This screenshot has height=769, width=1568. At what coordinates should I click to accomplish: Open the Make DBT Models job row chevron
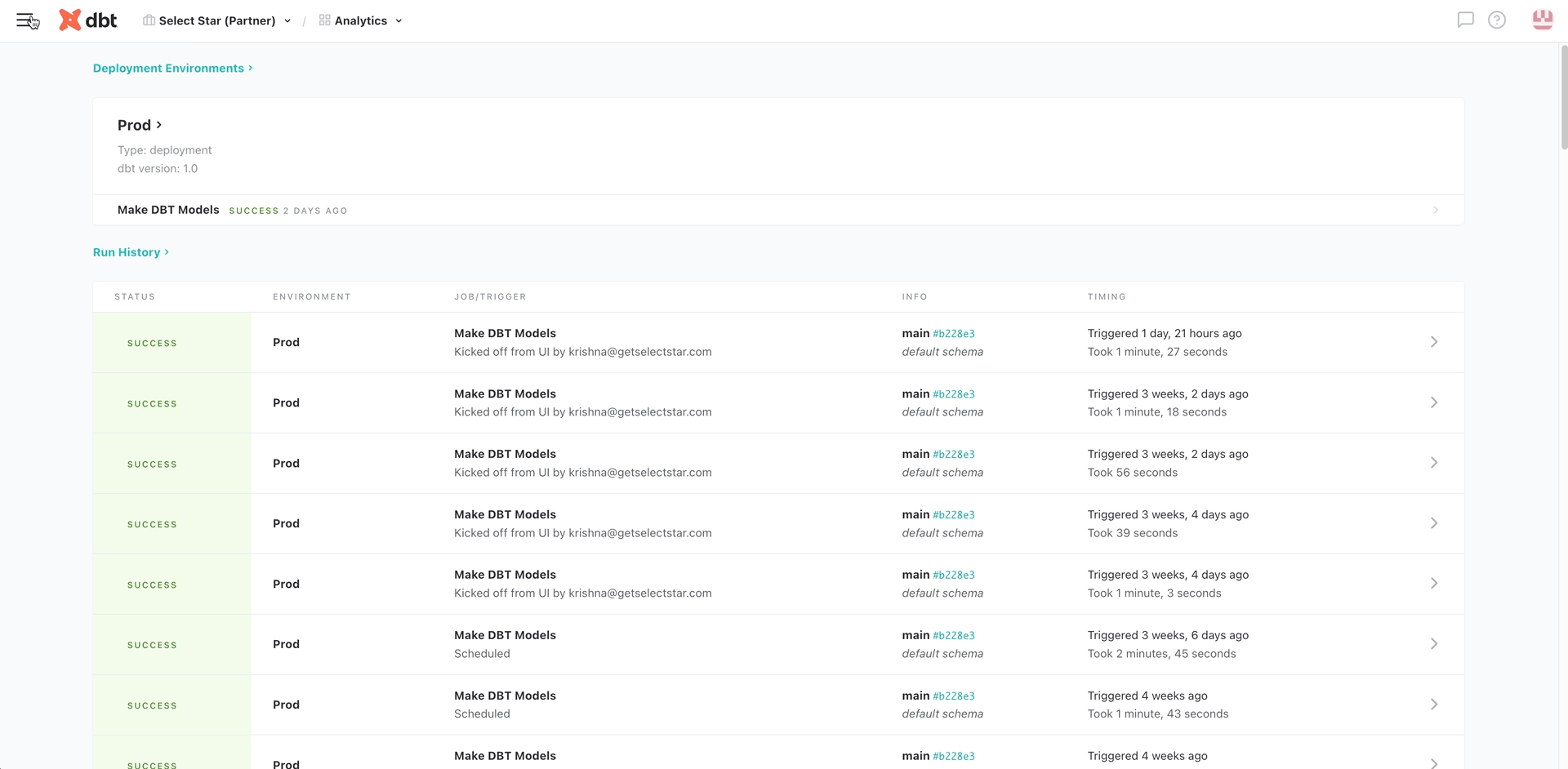click(1435, 211)
